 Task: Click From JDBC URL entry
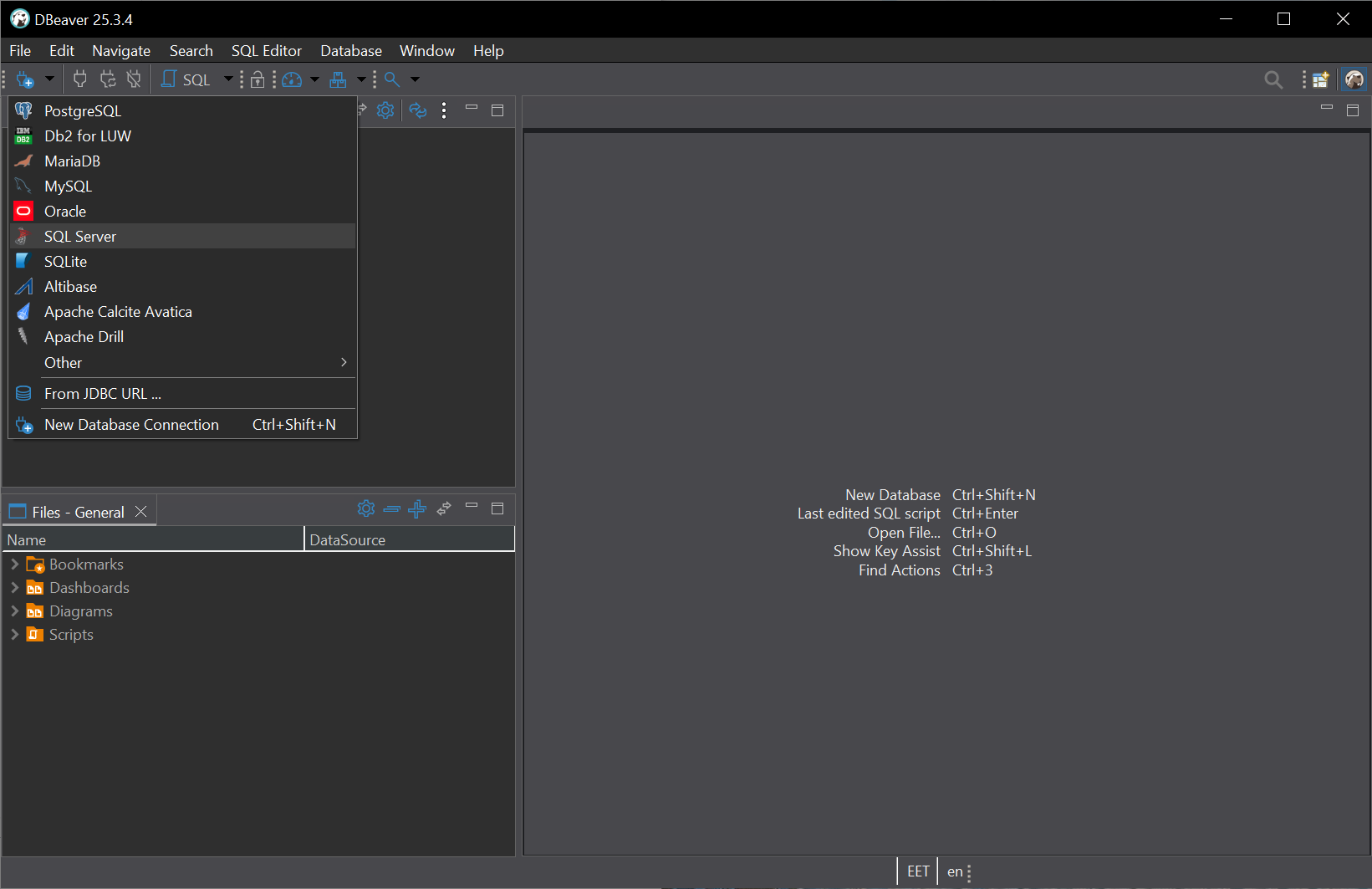pos(102,394)
